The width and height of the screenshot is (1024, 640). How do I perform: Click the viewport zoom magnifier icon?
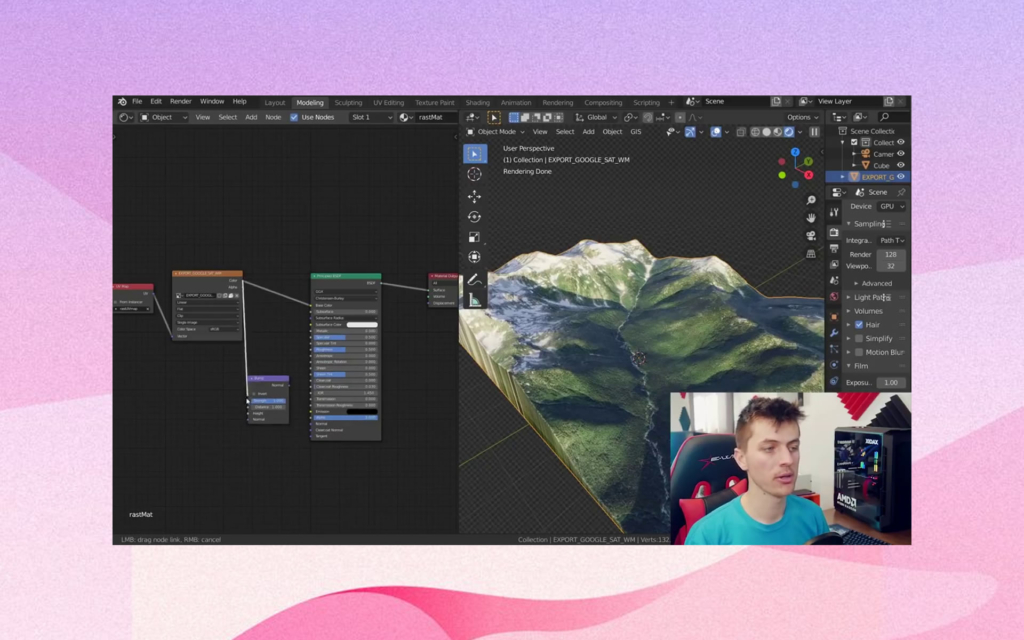click(811, 200)
